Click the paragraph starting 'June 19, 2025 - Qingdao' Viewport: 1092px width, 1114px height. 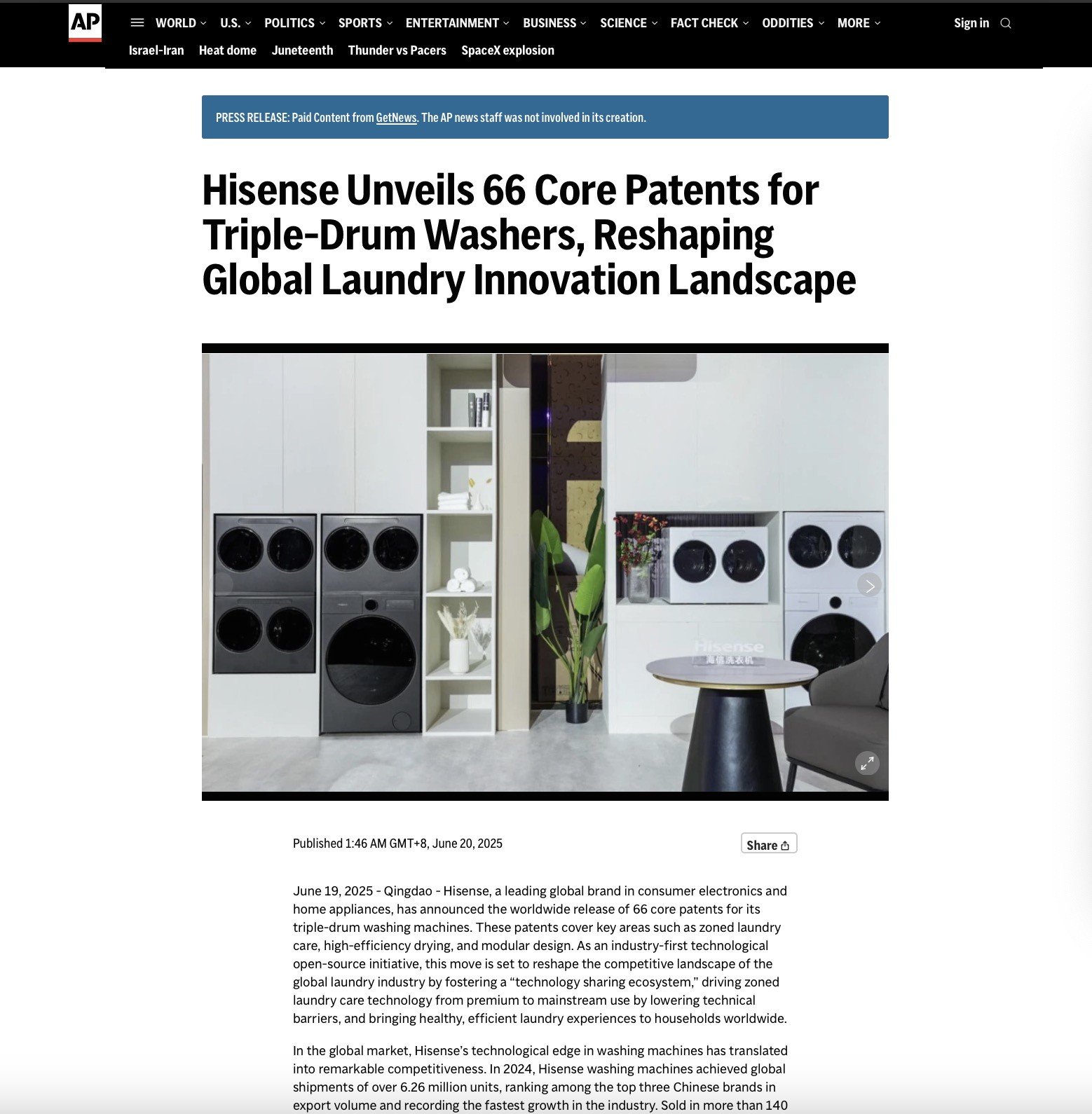click(540, 954)
